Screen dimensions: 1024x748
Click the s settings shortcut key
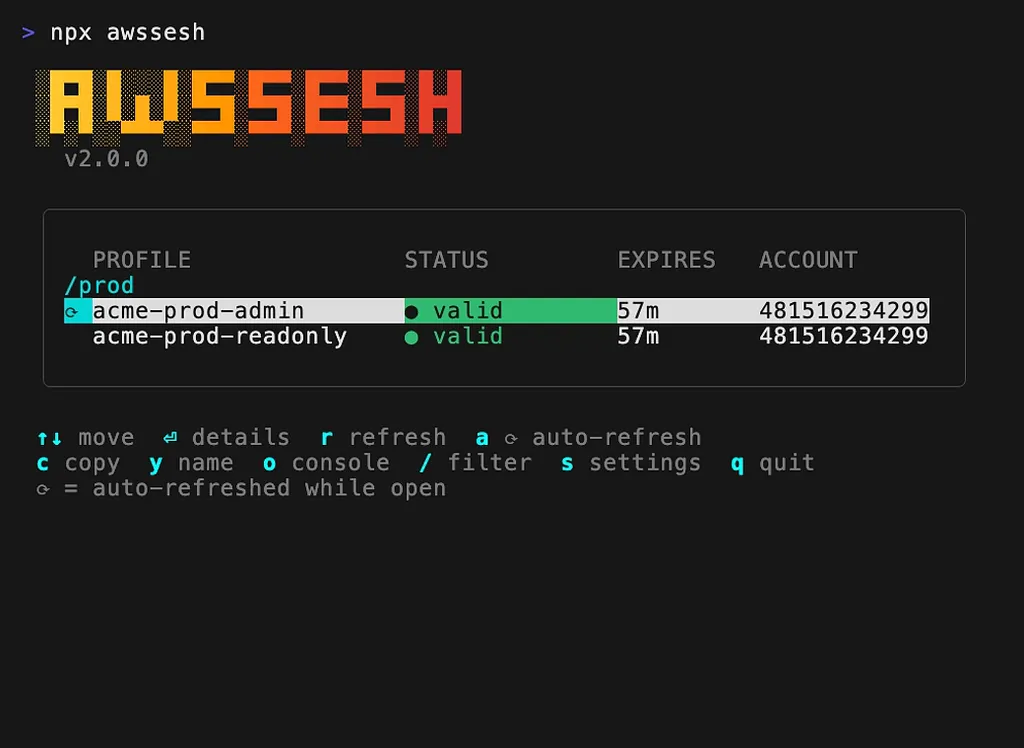click(567, 463)
